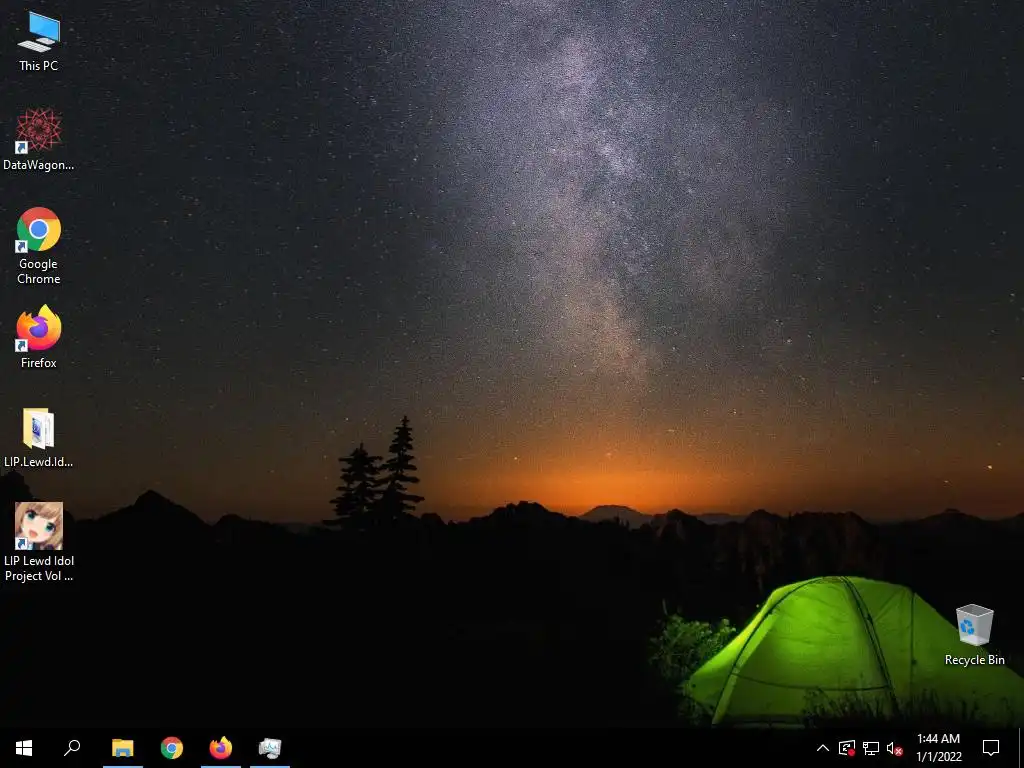Launch Chrome from the taskbar
Viewport: 1024px width, 768px height.
point(172,748)
